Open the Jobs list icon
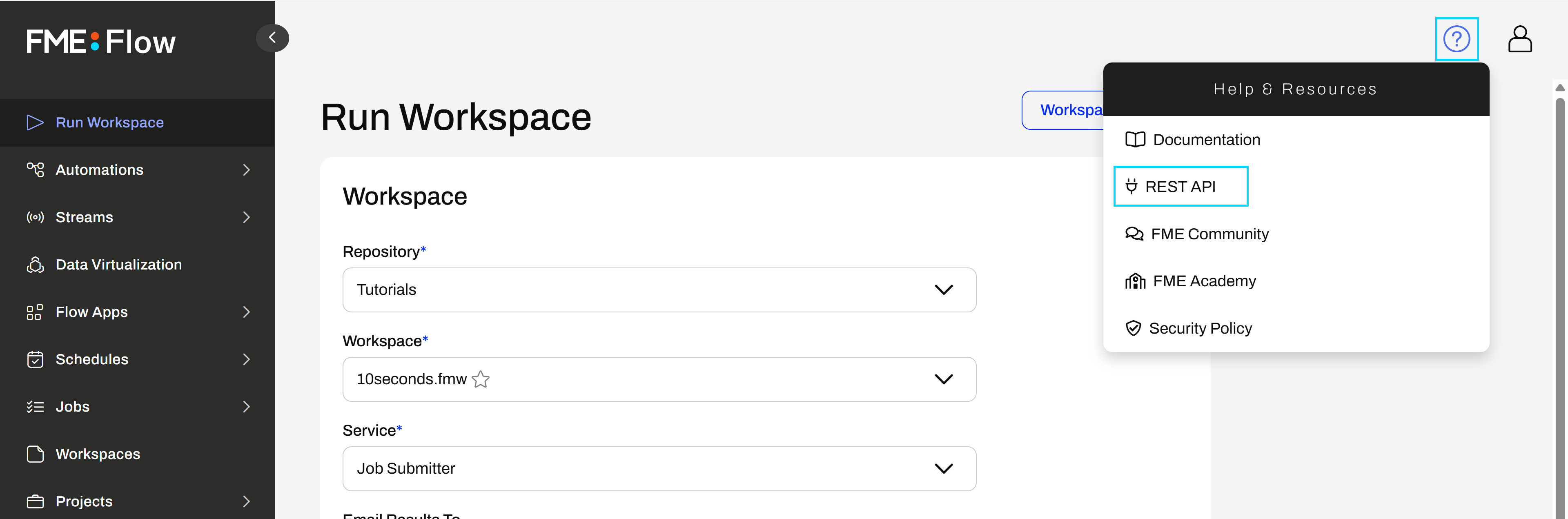Screen dimensions: 1568x519 35,406
